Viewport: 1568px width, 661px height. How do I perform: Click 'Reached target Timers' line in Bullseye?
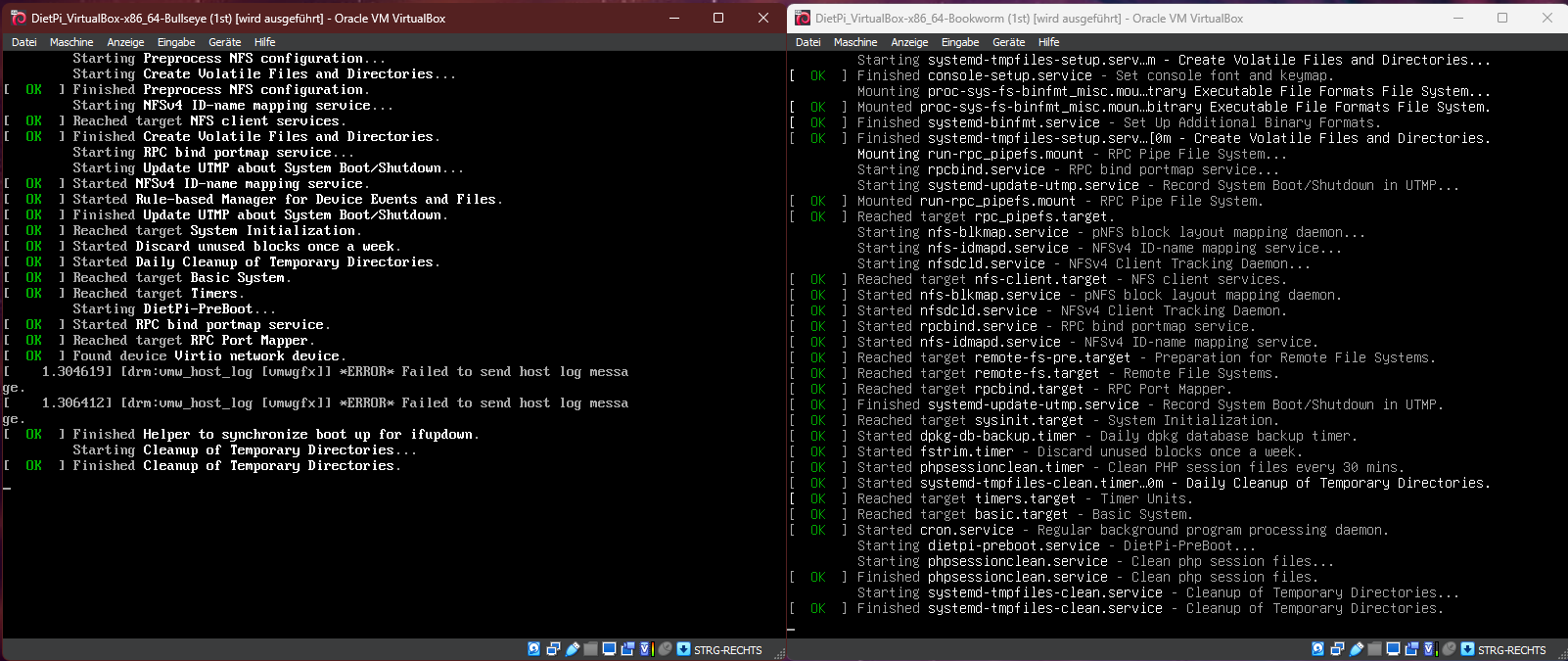(124, 293)
